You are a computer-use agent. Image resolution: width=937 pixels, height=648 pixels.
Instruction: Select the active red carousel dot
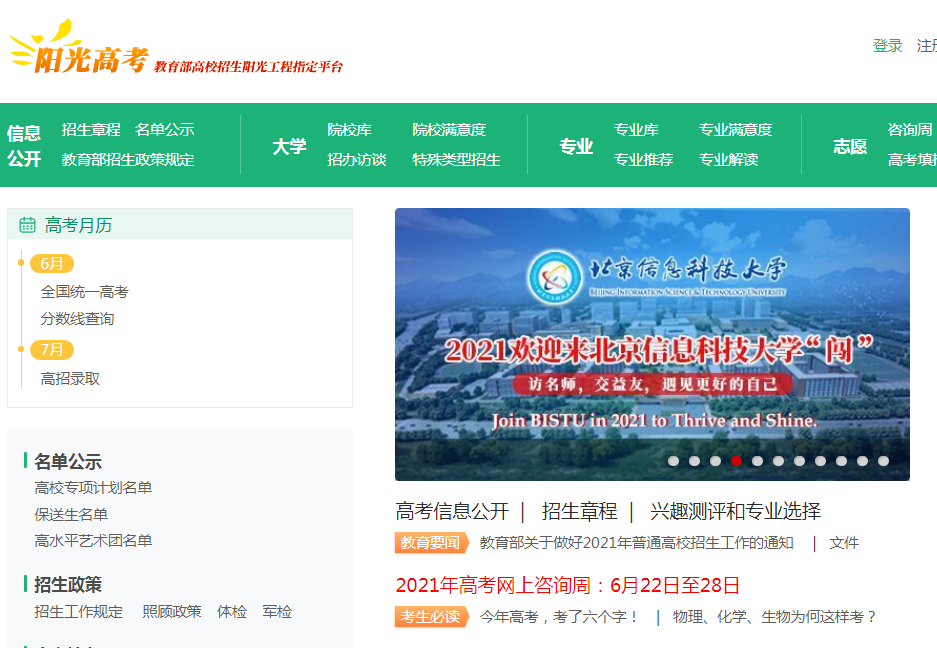pyautogui.click(x=736, y=461)
